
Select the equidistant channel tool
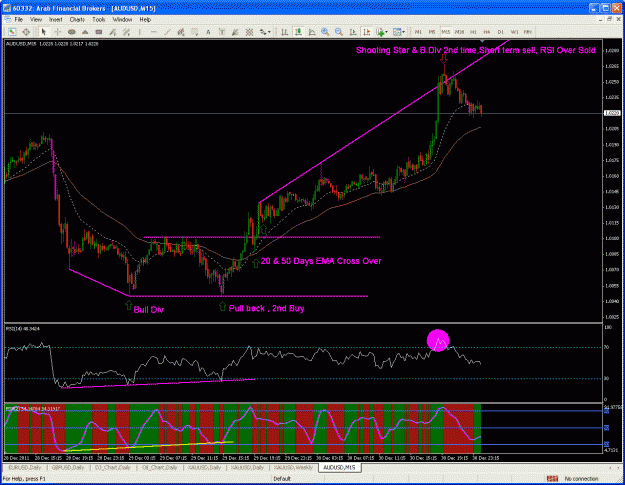(x=181, y=32)
